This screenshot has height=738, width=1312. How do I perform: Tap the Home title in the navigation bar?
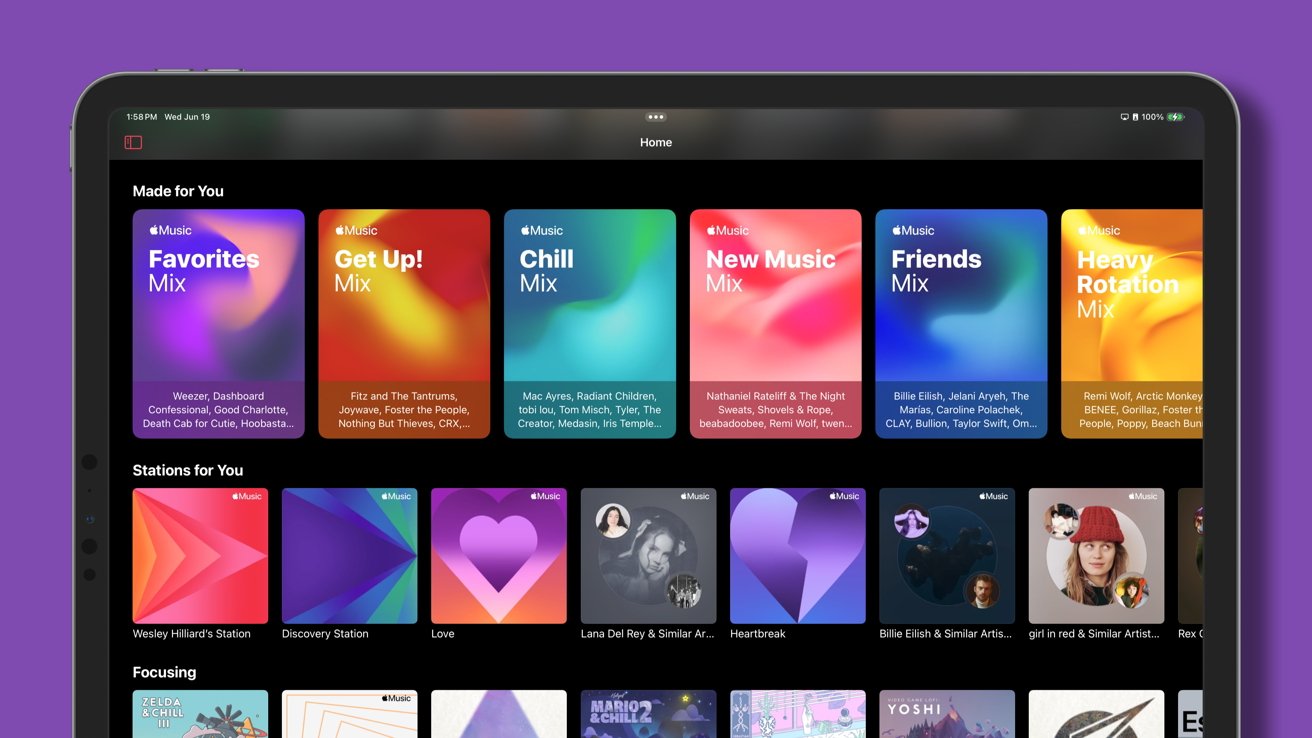coord(656,143)
